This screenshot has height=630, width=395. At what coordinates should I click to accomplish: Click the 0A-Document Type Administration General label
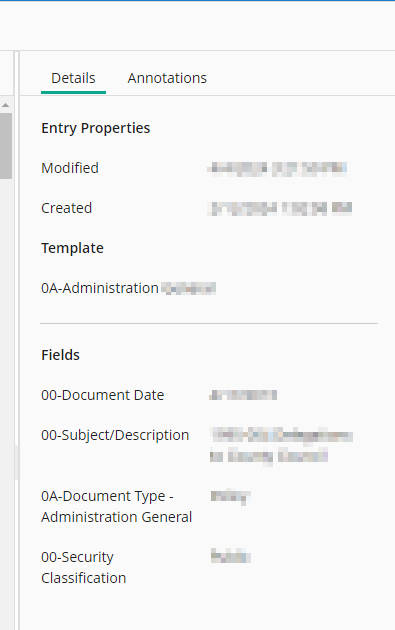point(117,507)
